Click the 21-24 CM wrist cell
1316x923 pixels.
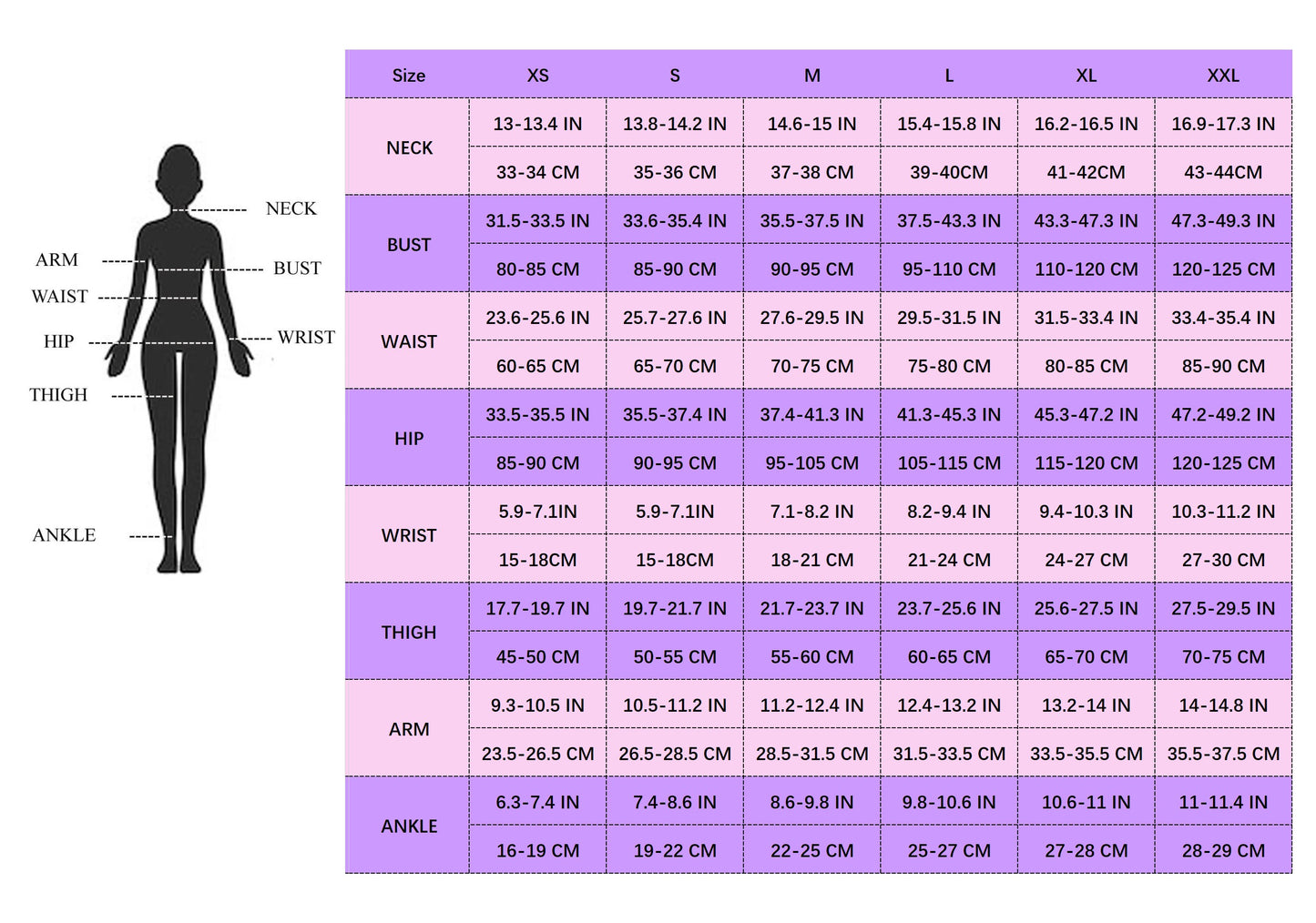point(949,560)
